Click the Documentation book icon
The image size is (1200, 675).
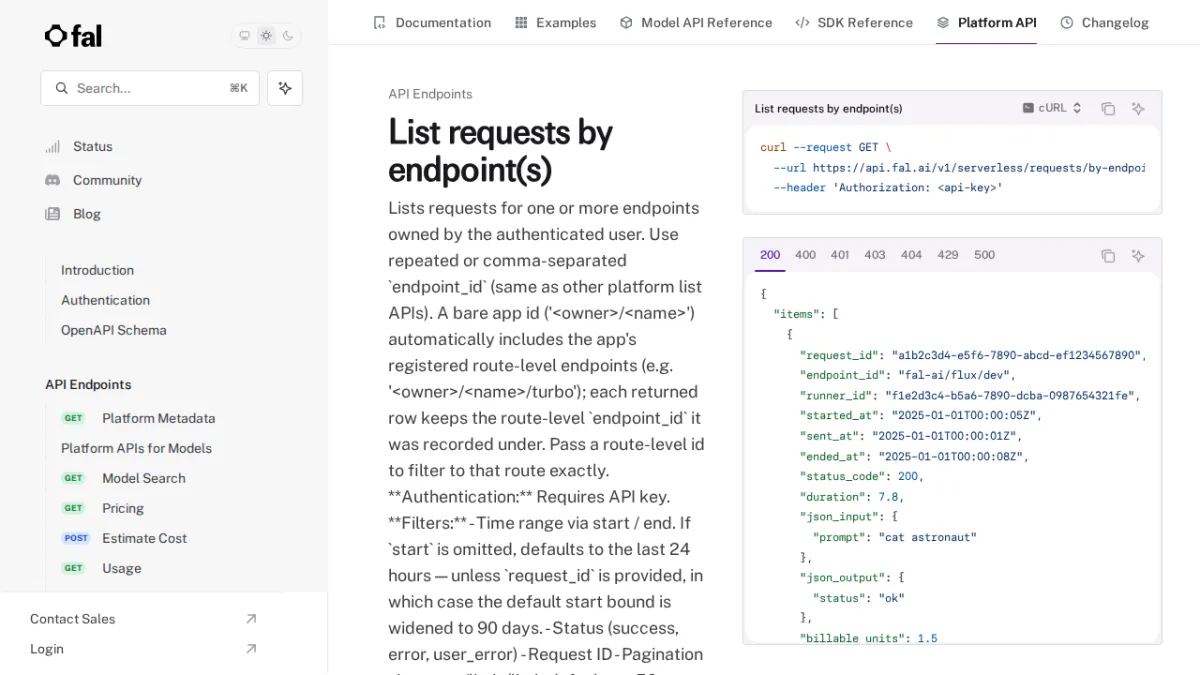click(379, 22)
